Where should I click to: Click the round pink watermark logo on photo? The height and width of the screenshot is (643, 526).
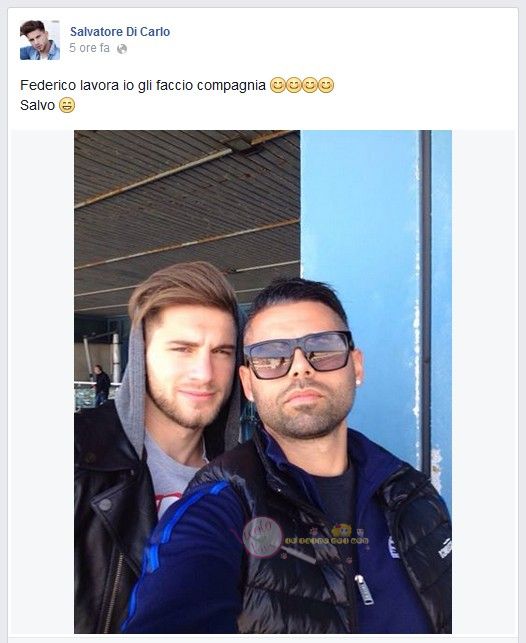click(x=263, y=536)
